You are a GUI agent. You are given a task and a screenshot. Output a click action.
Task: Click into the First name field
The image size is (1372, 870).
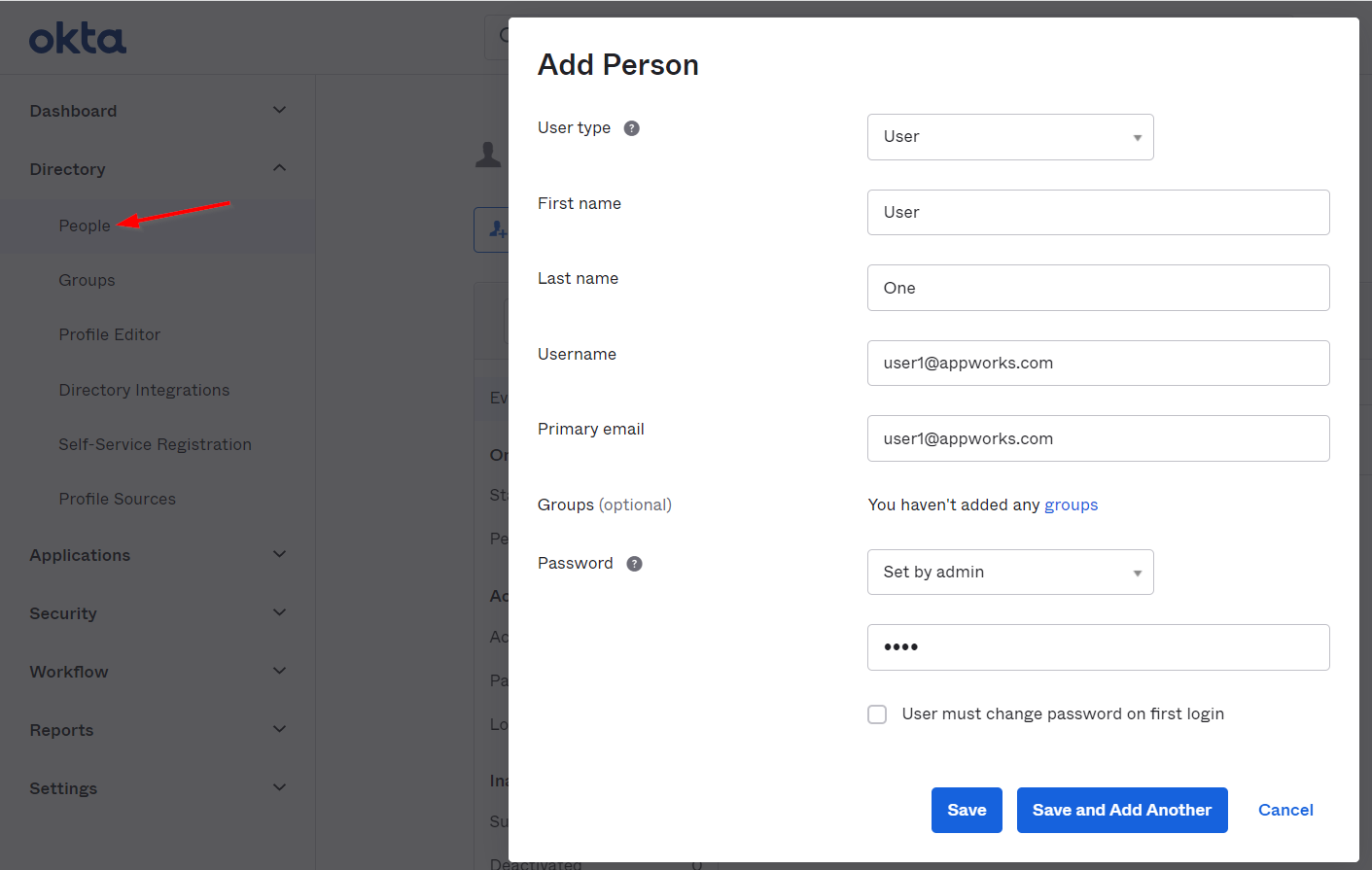click(1098, 213)
